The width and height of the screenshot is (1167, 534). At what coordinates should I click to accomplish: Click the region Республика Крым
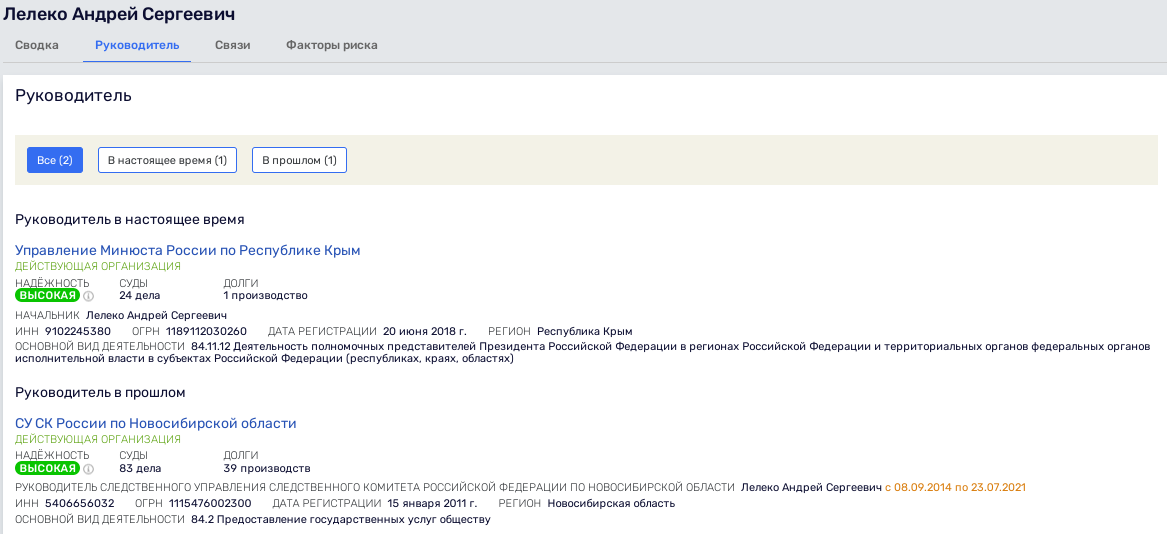[585, 331]
